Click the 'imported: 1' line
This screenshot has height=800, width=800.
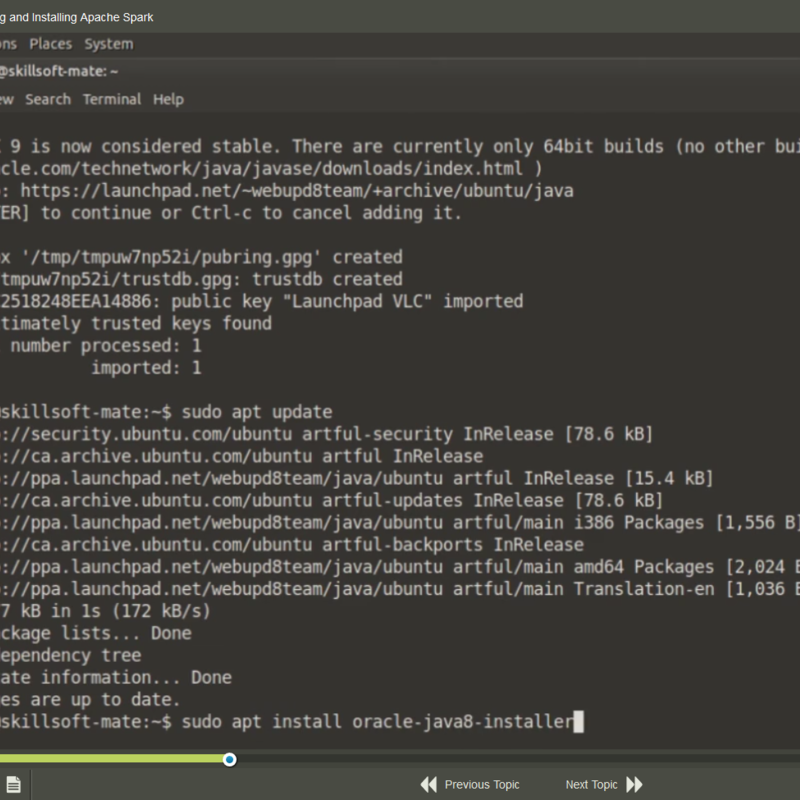[x=146, y=368]
